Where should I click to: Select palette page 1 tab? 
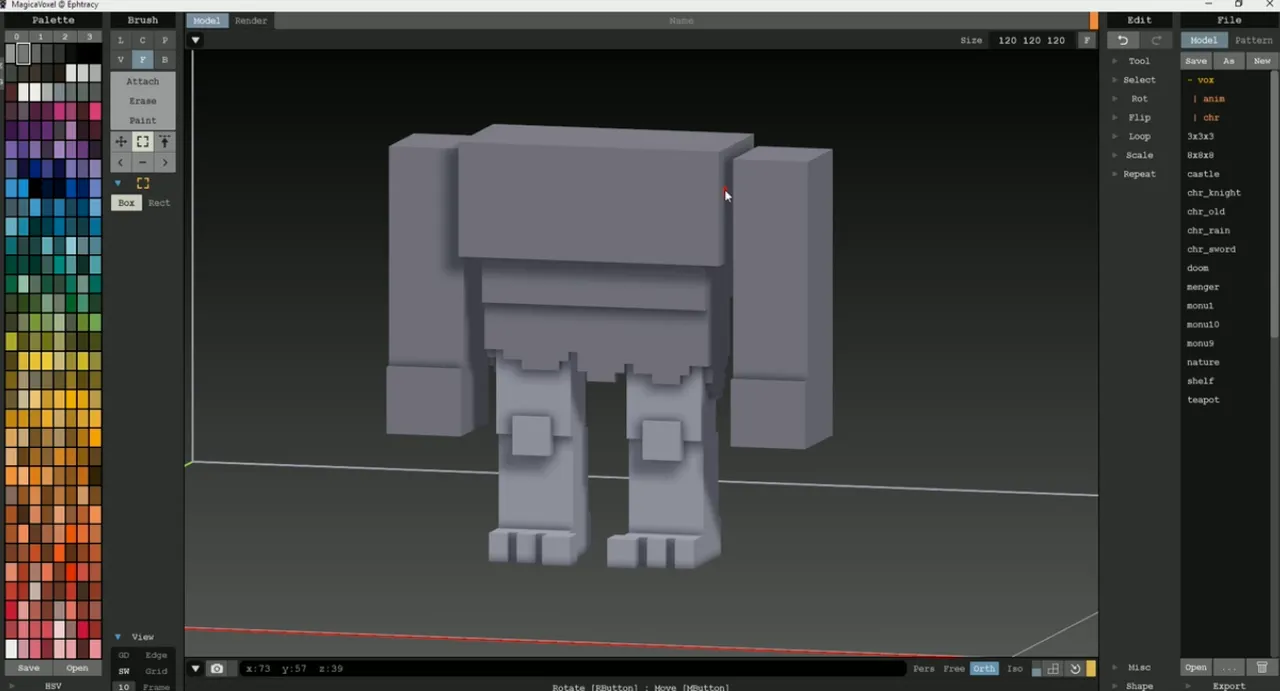tap(42, 36)
